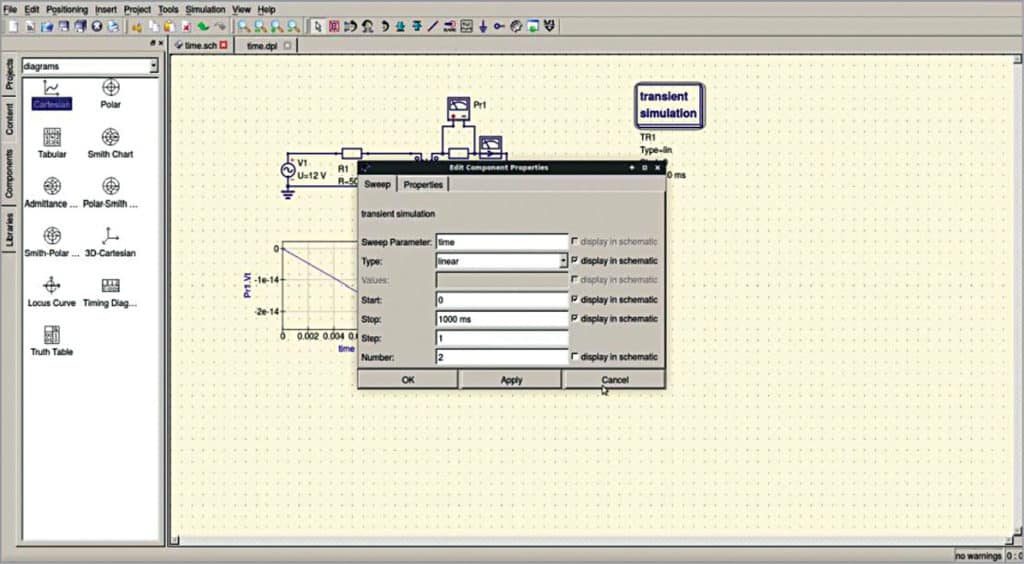Click Cancel in the properties dialog
Image resolution: width=1024 pixels, height=564 pixels.
click(x=614, y=380)
